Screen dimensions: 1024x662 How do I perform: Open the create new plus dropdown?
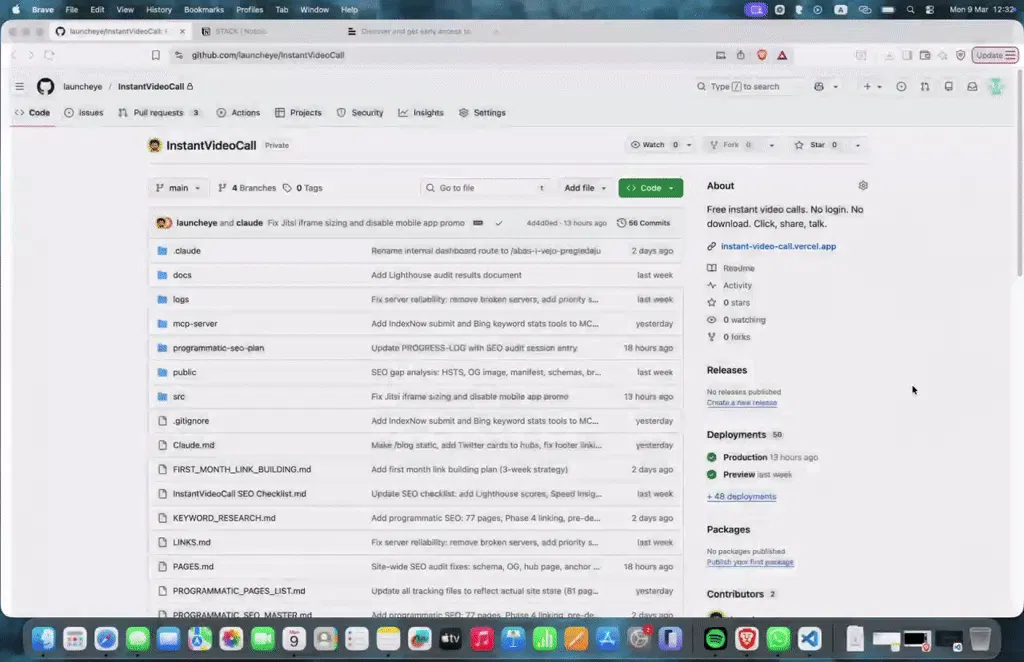(x=872, y=86)
